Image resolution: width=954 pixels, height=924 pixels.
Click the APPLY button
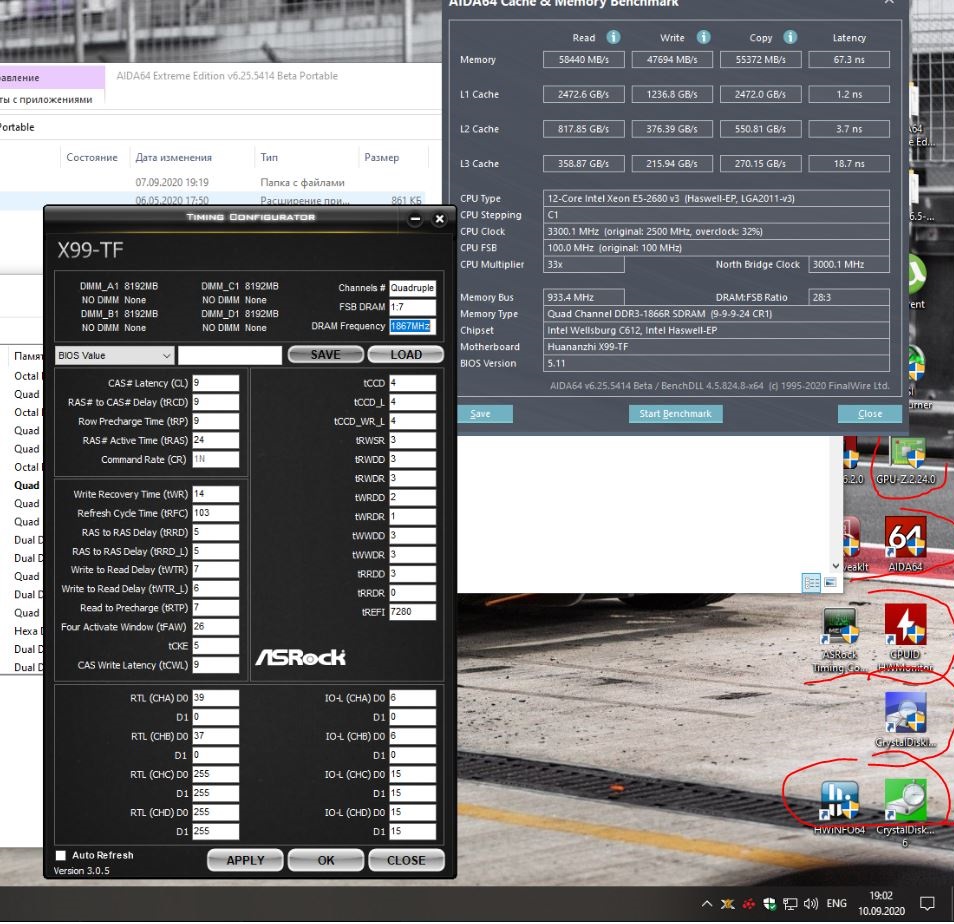(245, 861)
